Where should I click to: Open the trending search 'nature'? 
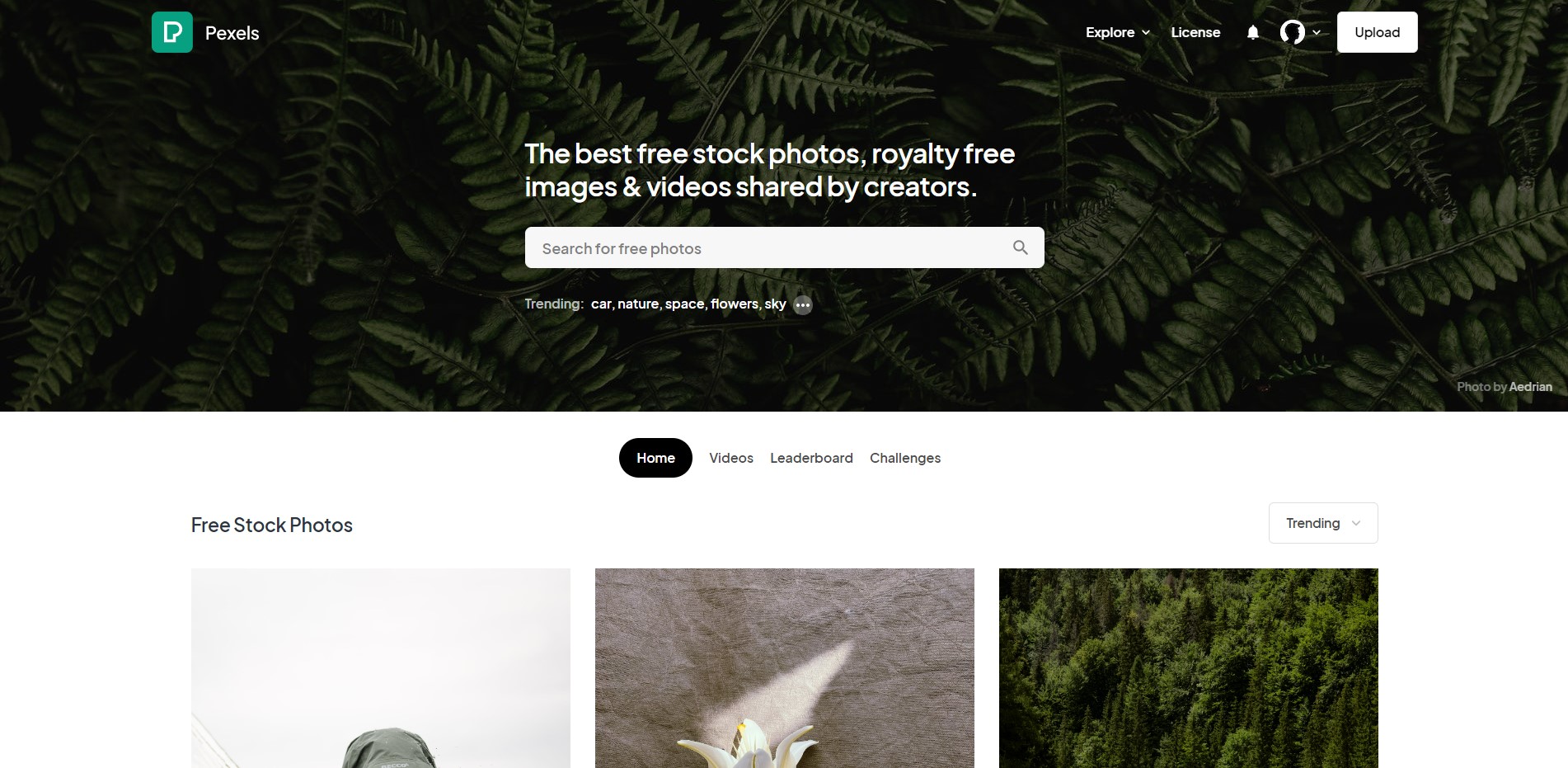(638, 304)
